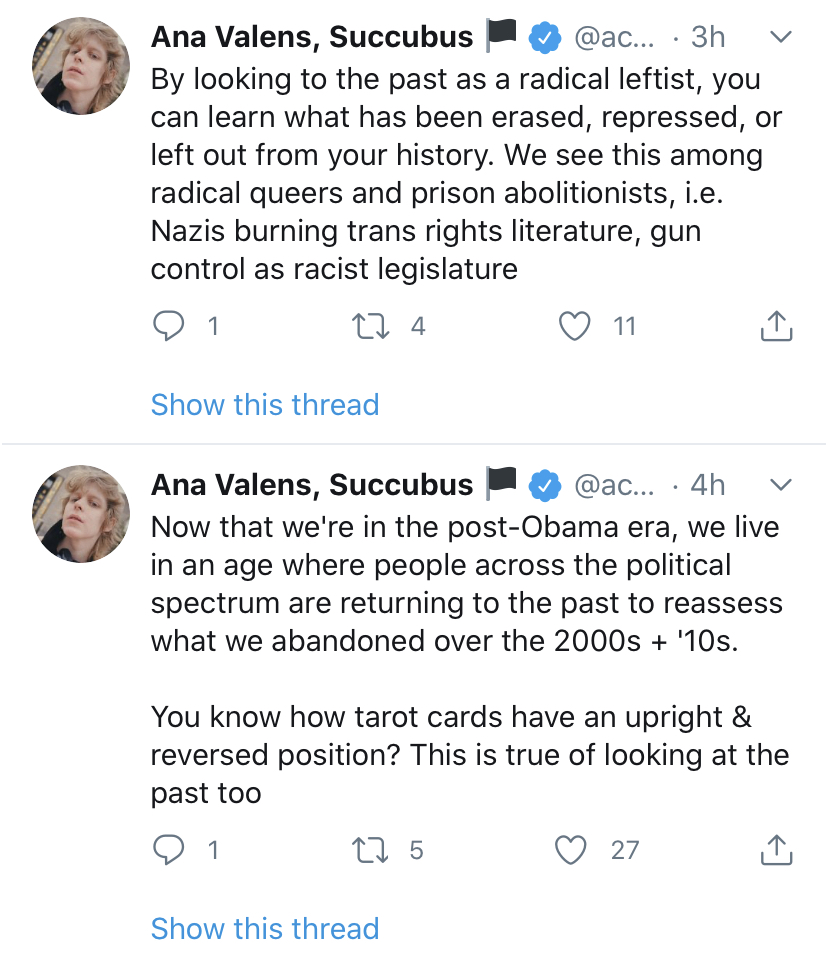
Task: Show this thread under the 4h tweet
Action: (x=265, y=928)
